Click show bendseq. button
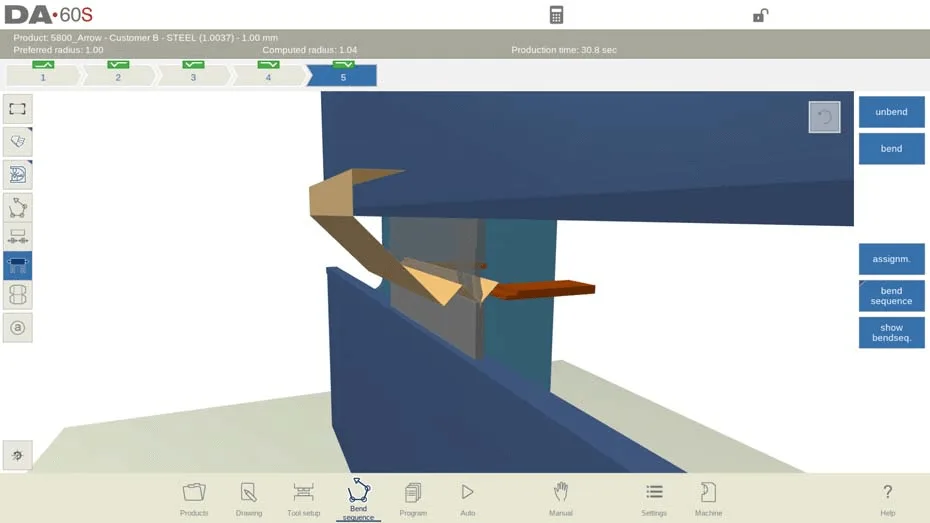930x523 pixels. [x=891, y=333]
